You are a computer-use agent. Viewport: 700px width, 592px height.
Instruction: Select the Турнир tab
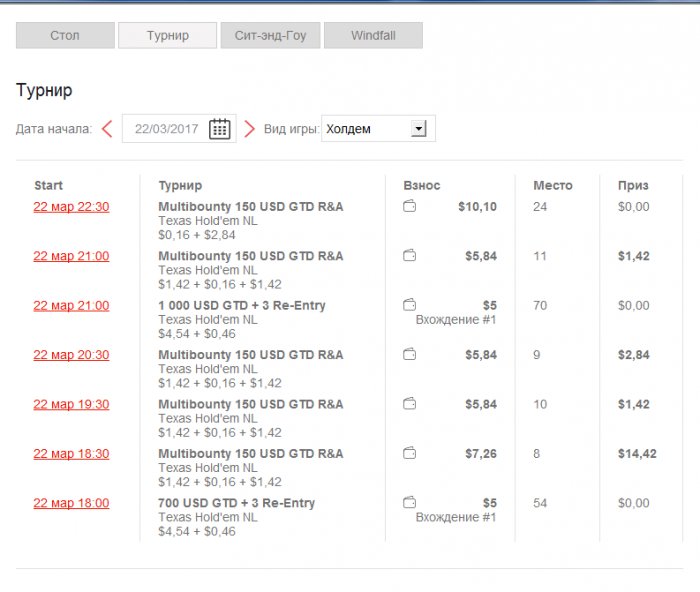click(x=167, y=36)
